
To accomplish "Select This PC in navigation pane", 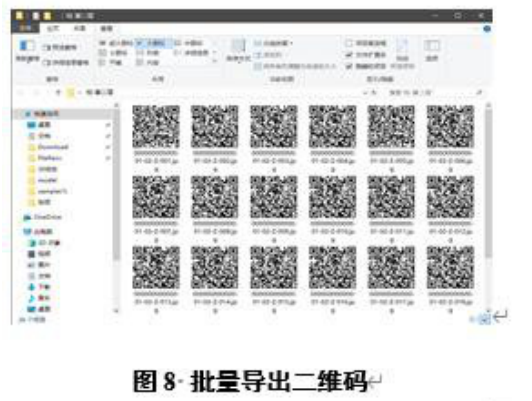I will (x=38, y=232).
